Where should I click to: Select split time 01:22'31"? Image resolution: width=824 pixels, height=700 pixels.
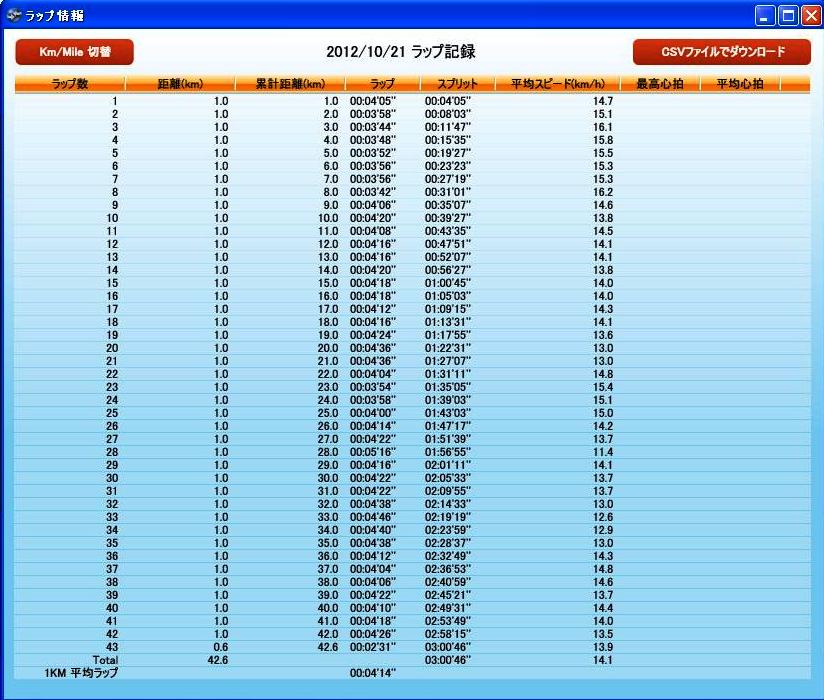click(448, 348)
